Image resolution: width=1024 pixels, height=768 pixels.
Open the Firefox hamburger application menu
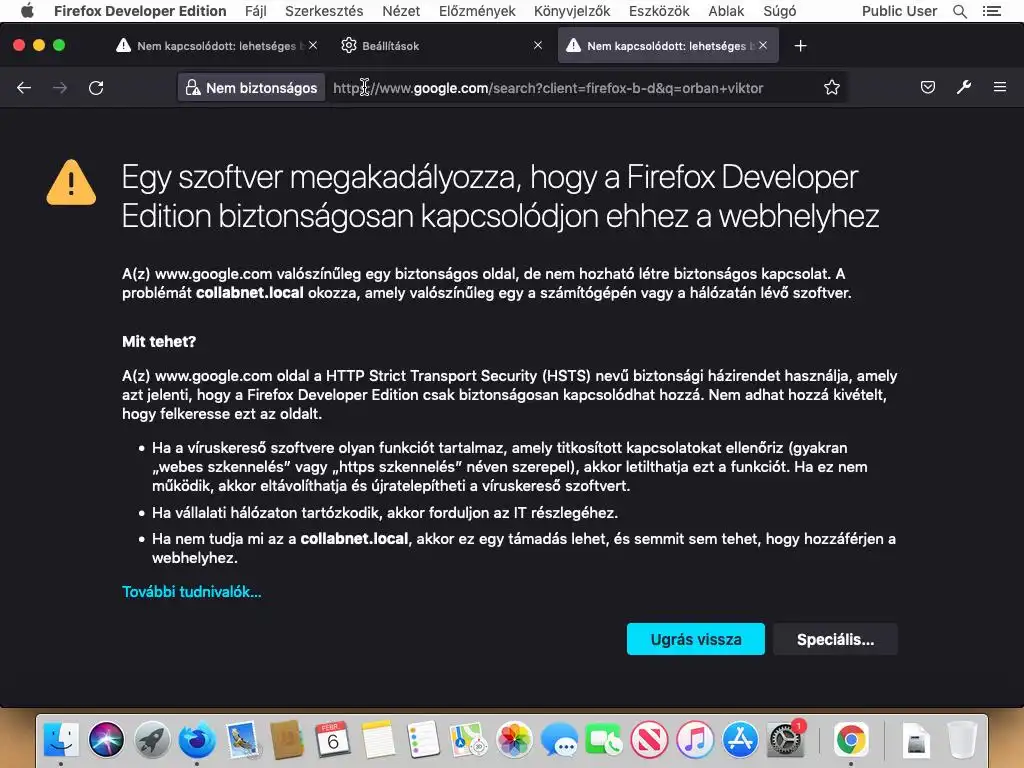(1000, 88)
